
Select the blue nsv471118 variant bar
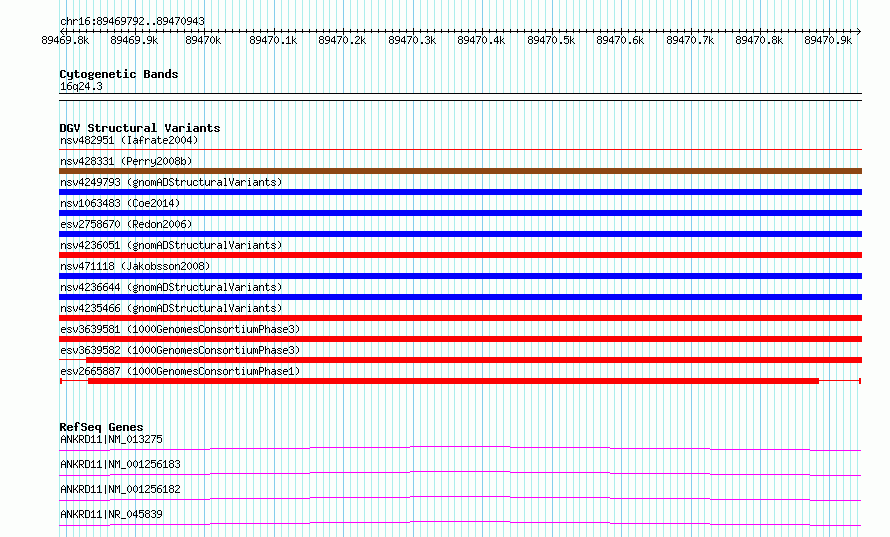460,276
